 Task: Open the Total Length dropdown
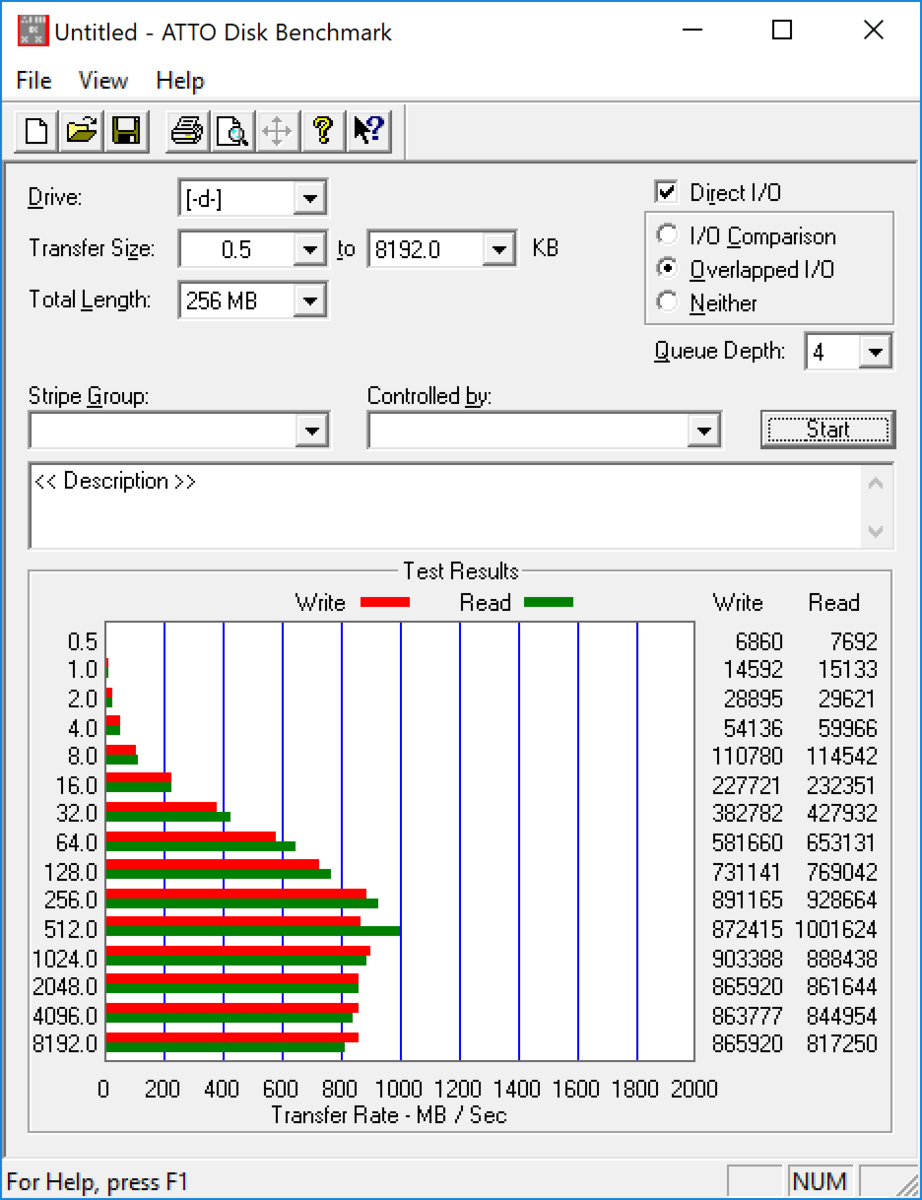point(311,299)
